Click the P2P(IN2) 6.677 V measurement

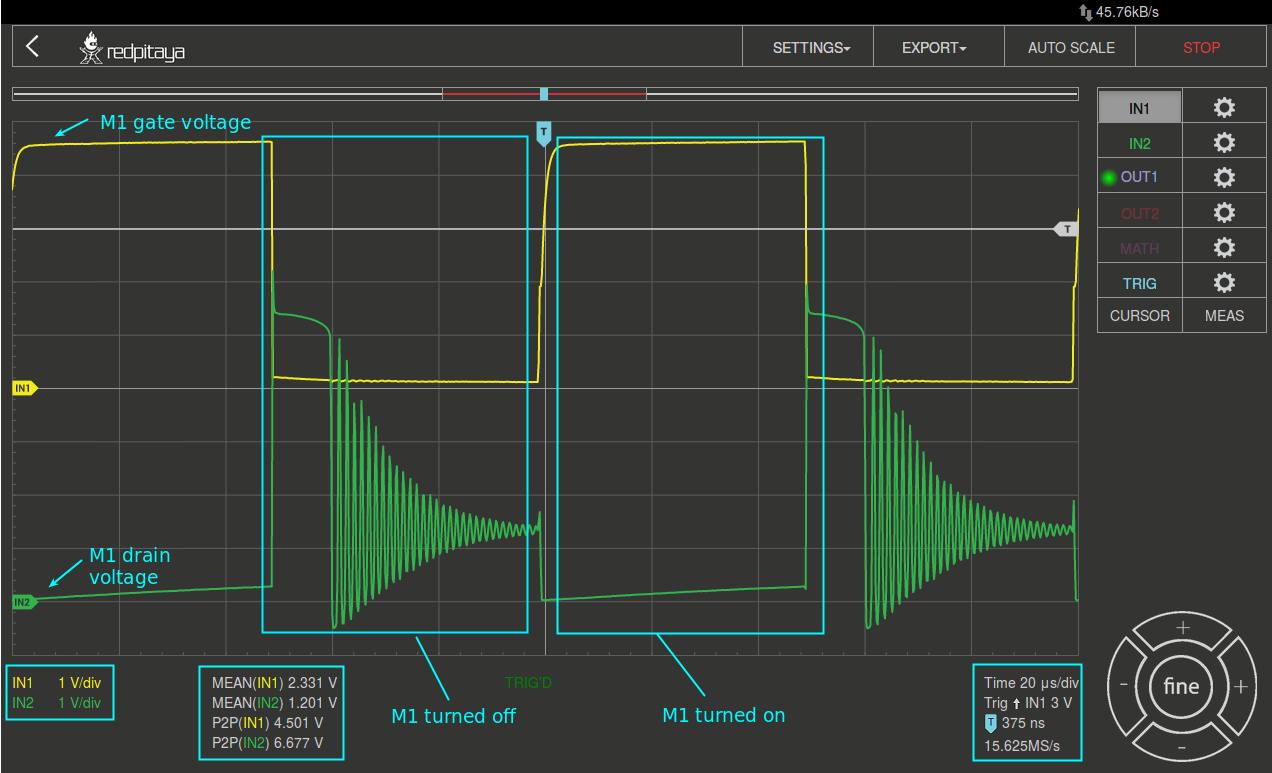(x=267, y=742)
